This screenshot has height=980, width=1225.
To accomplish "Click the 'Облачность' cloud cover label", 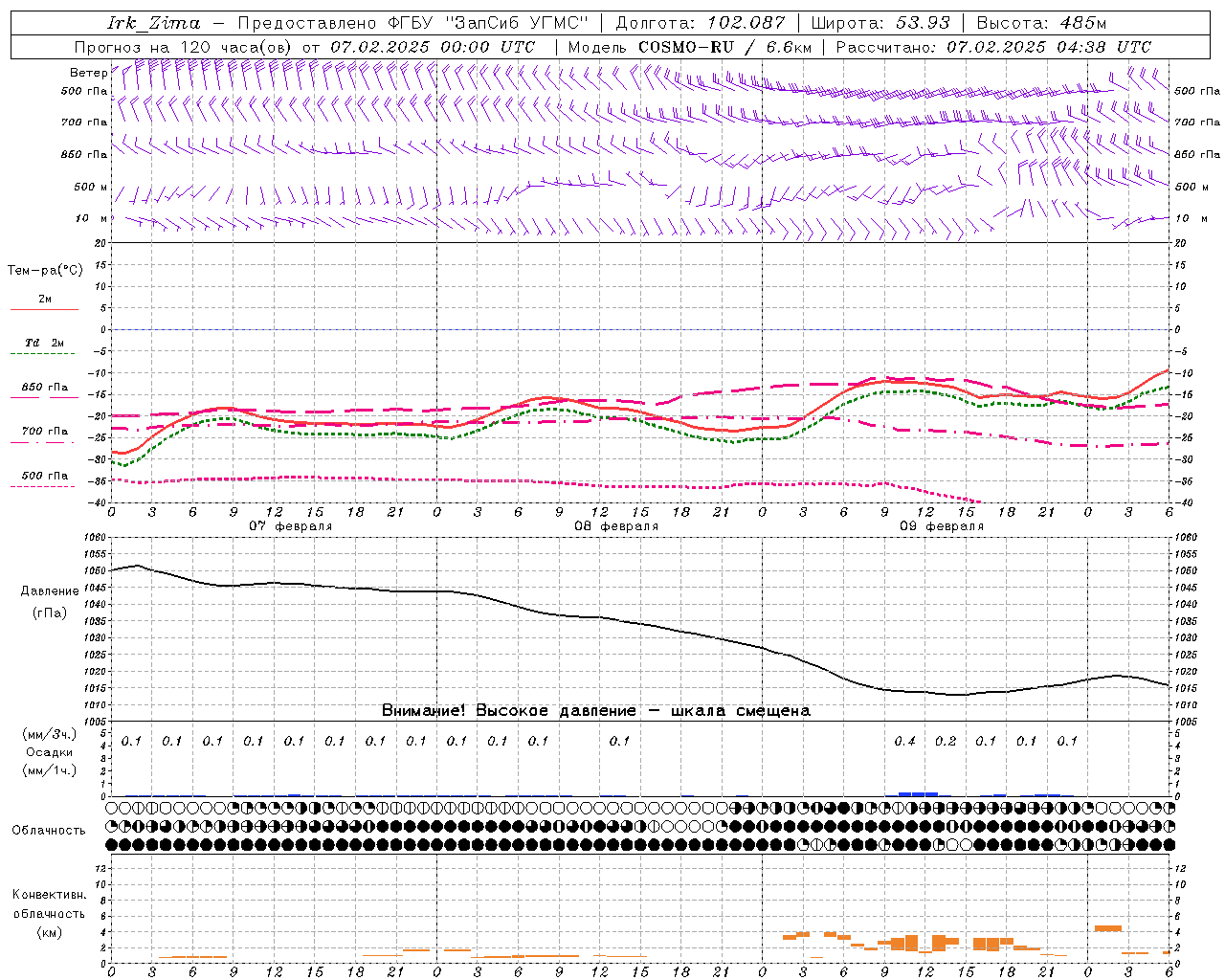I will [x=49, y=831].
